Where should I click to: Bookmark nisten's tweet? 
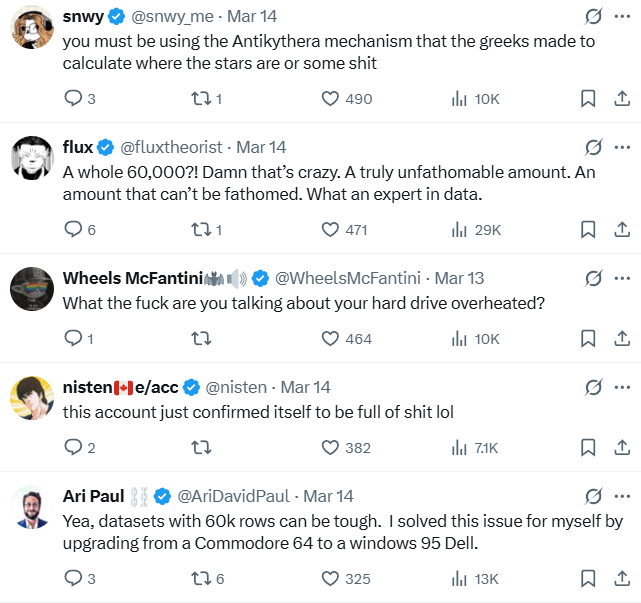click(588, 448)
